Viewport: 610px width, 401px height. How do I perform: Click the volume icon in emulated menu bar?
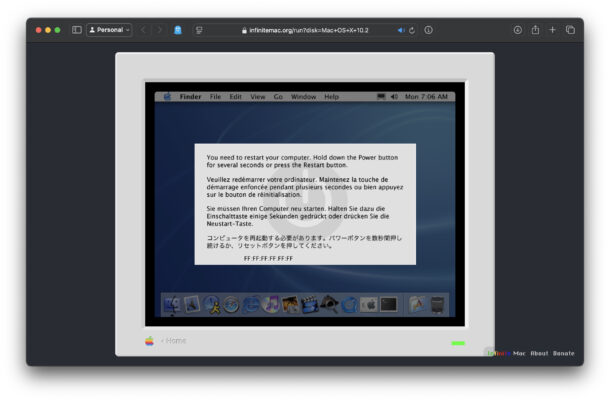[x=395, y=97]
